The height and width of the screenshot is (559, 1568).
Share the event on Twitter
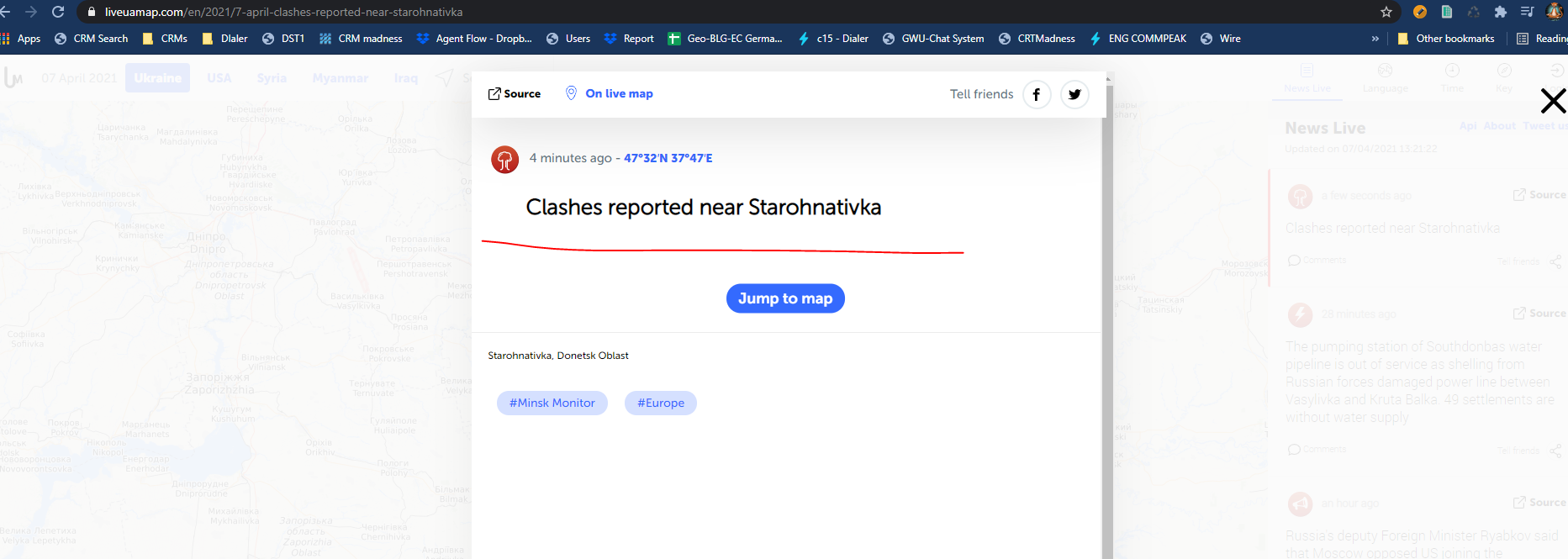point(1074,94)
